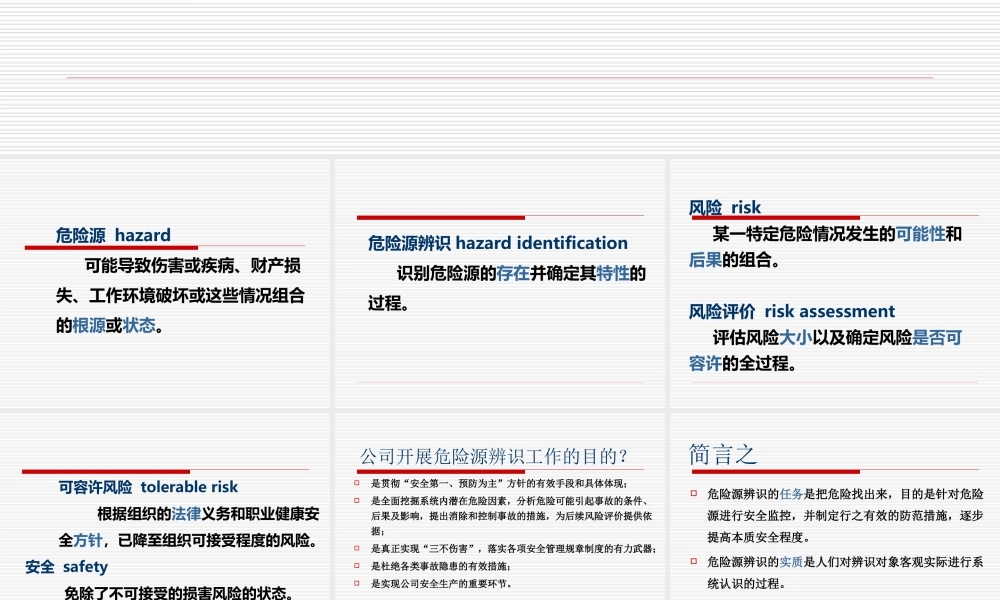Screen dimensions: 1000x600
Task: Select the blank striped slide thumbnail
Action: 500,77
